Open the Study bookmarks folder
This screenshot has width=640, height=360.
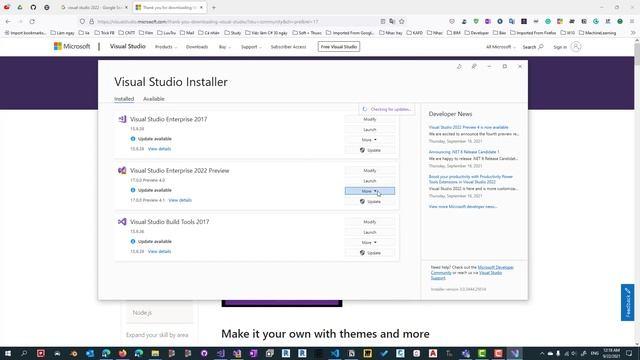[x=233, y=33]
